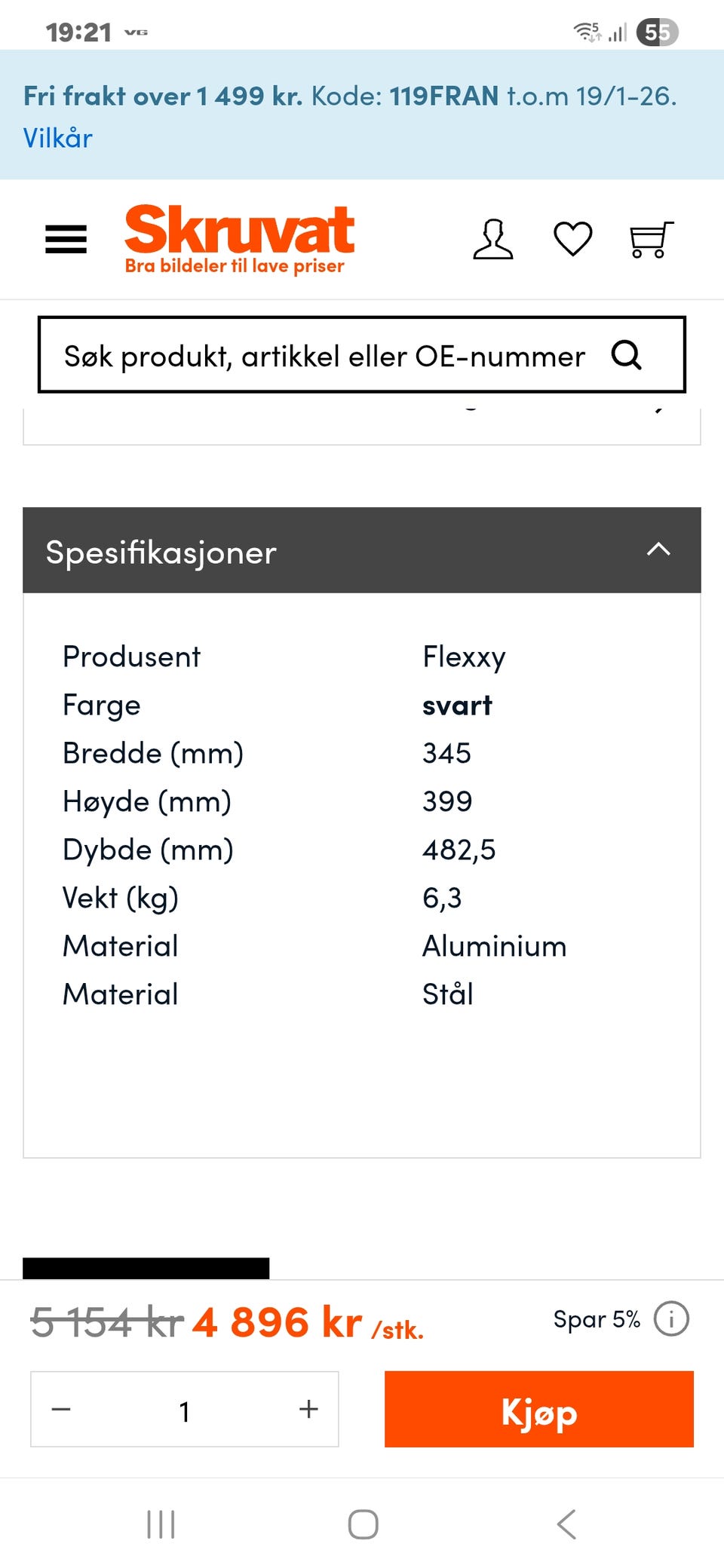Open the favorites heart icon
This screenshot has width=724, height=1568.
(573, 240)
